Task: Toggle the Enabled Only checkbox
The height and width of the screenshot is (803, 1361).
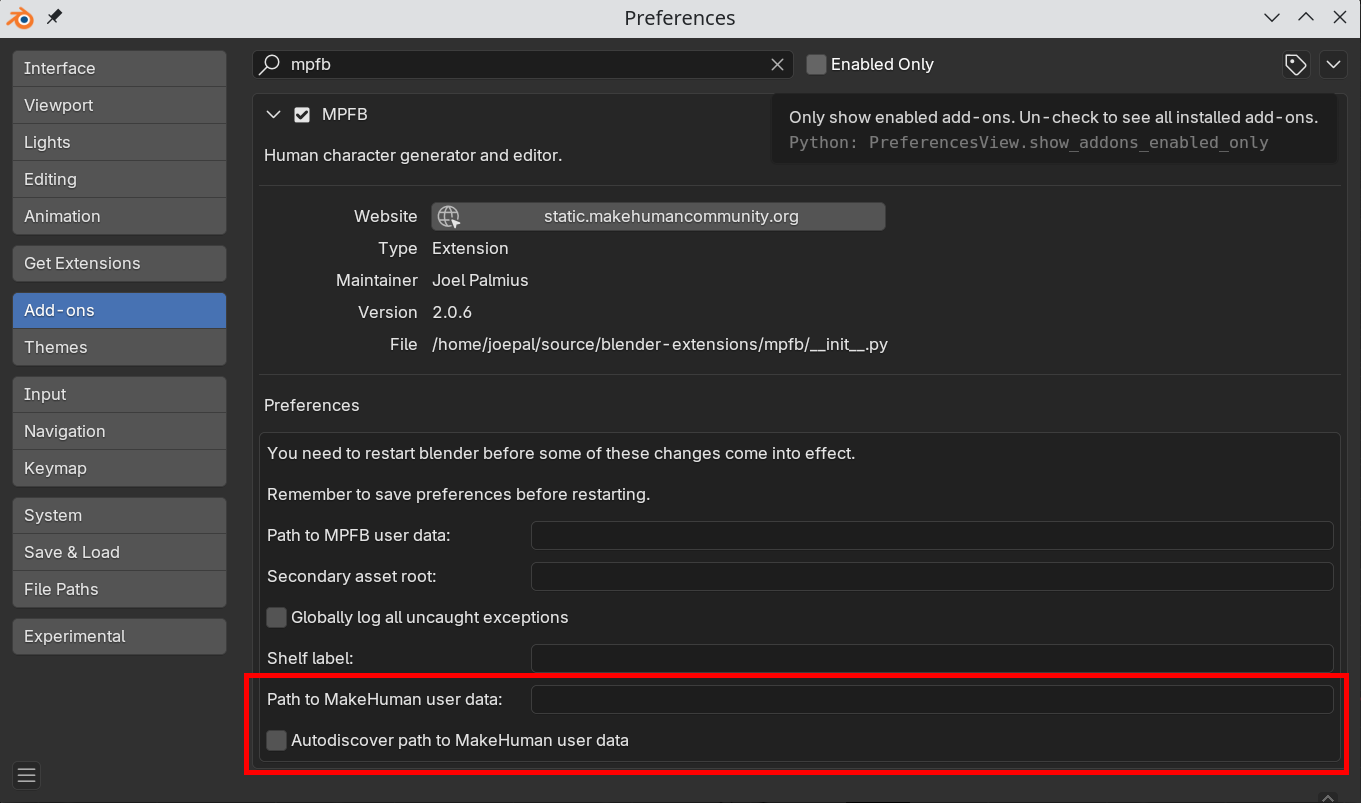Action: click(816, 64)
